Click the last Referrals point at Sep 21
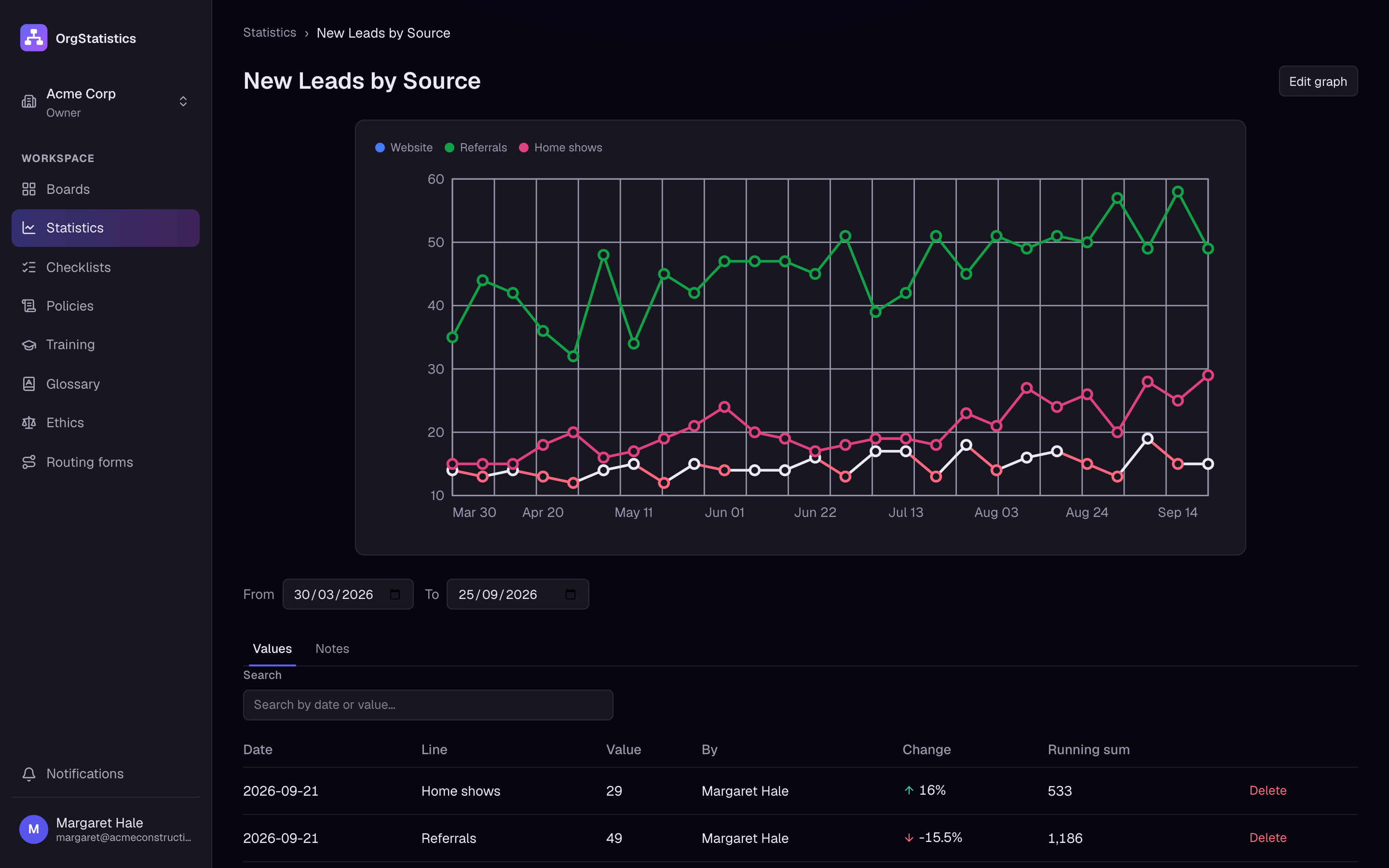The width and height of the screenshot is (1389, 868). tap(1208, 248)
